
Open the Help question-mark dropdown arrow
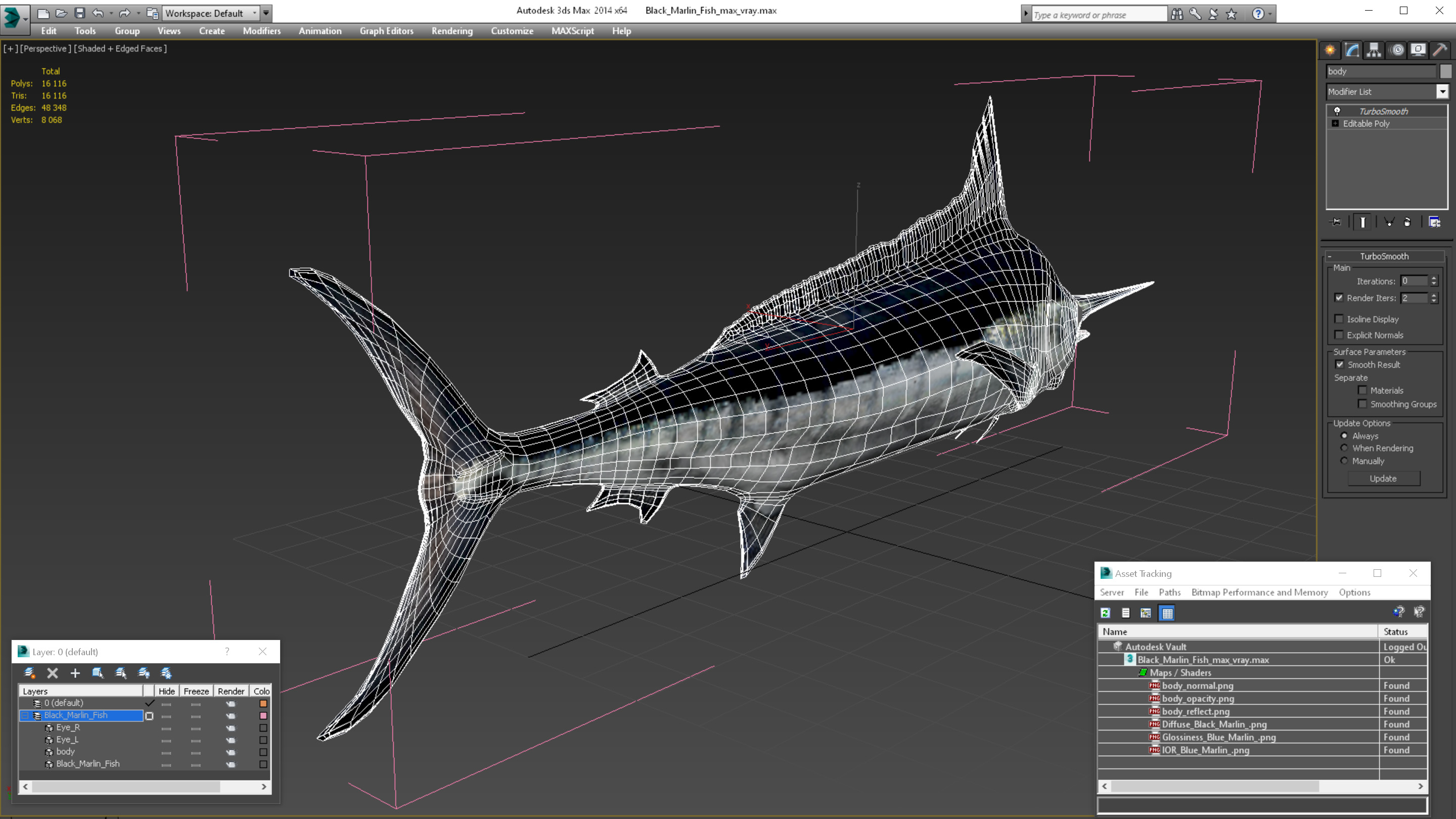pos(1270,14)
